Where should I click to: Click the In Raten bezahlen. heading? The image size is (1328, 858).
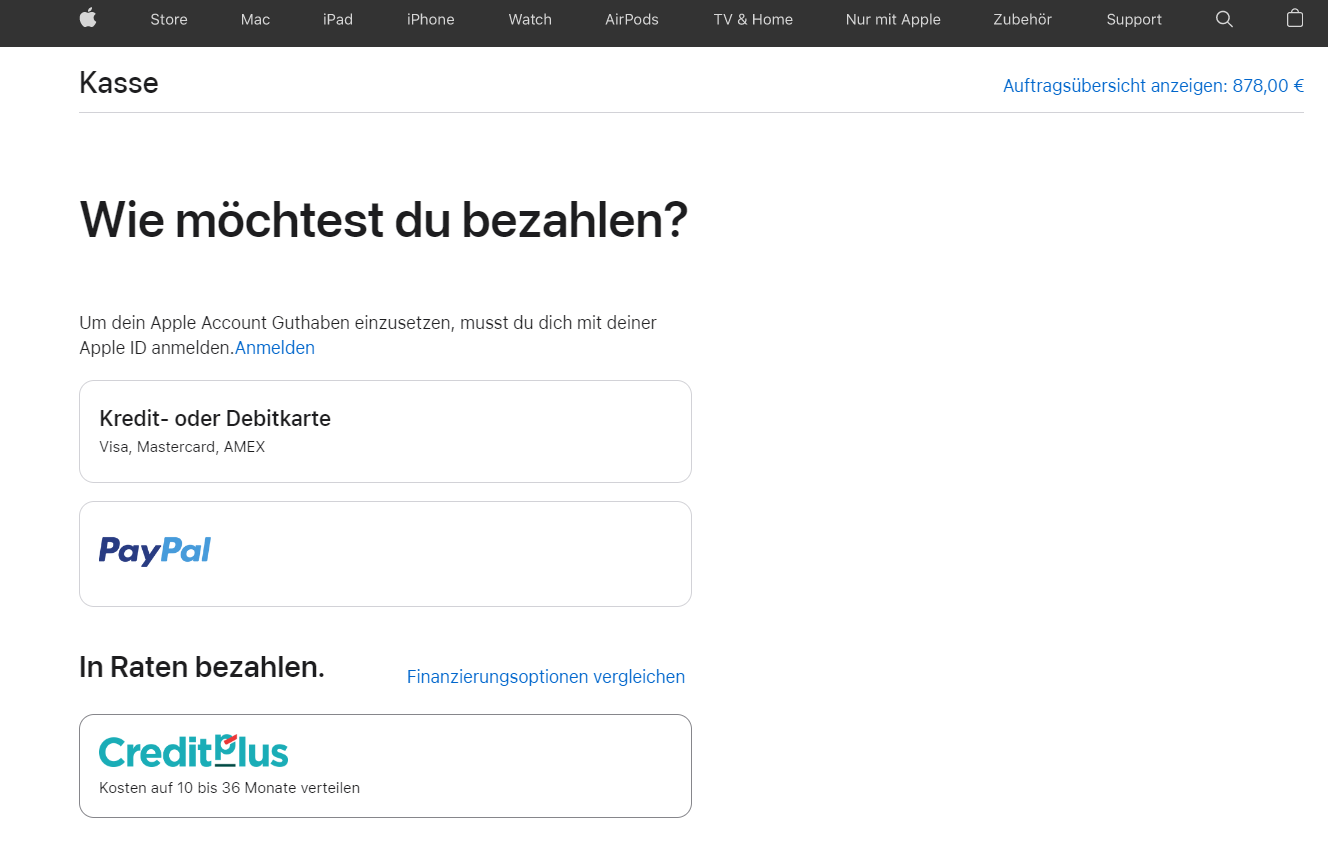202,667
